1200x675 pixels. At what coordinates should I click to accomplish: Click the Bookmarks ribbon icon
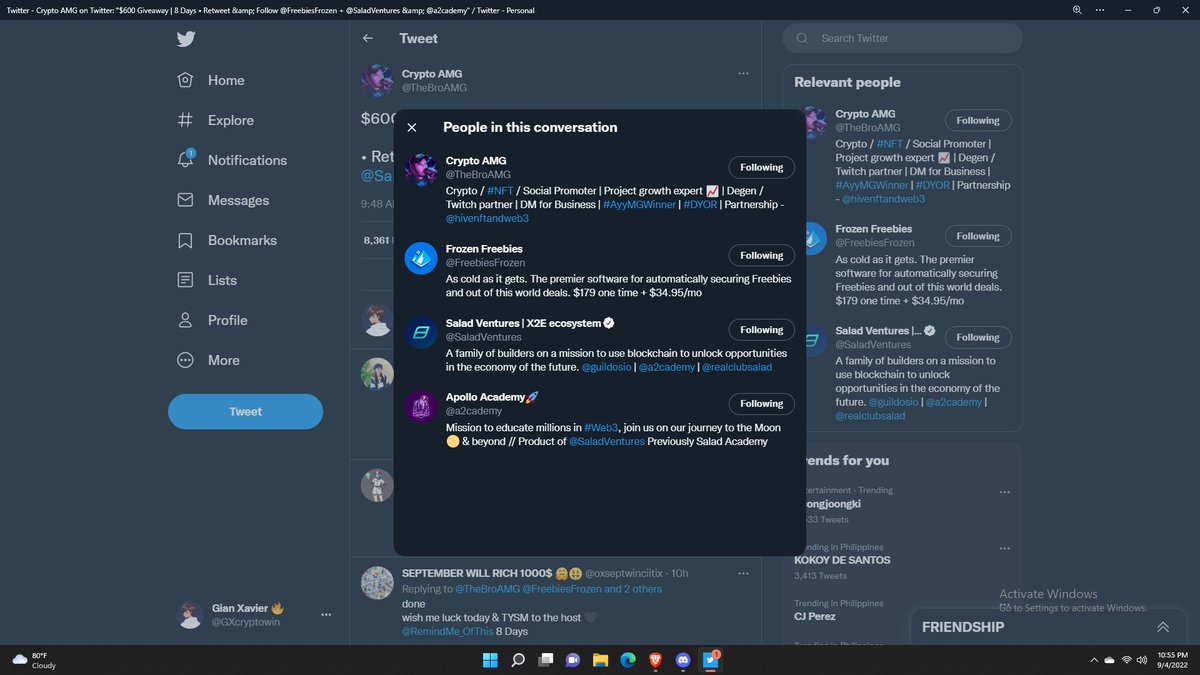[x=185, y=240]
